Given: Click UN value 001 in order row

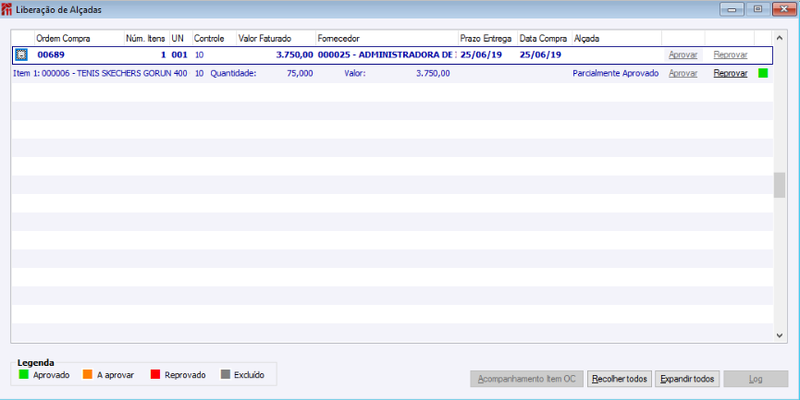Looking at the screenshot, I should tap(180, 55).
